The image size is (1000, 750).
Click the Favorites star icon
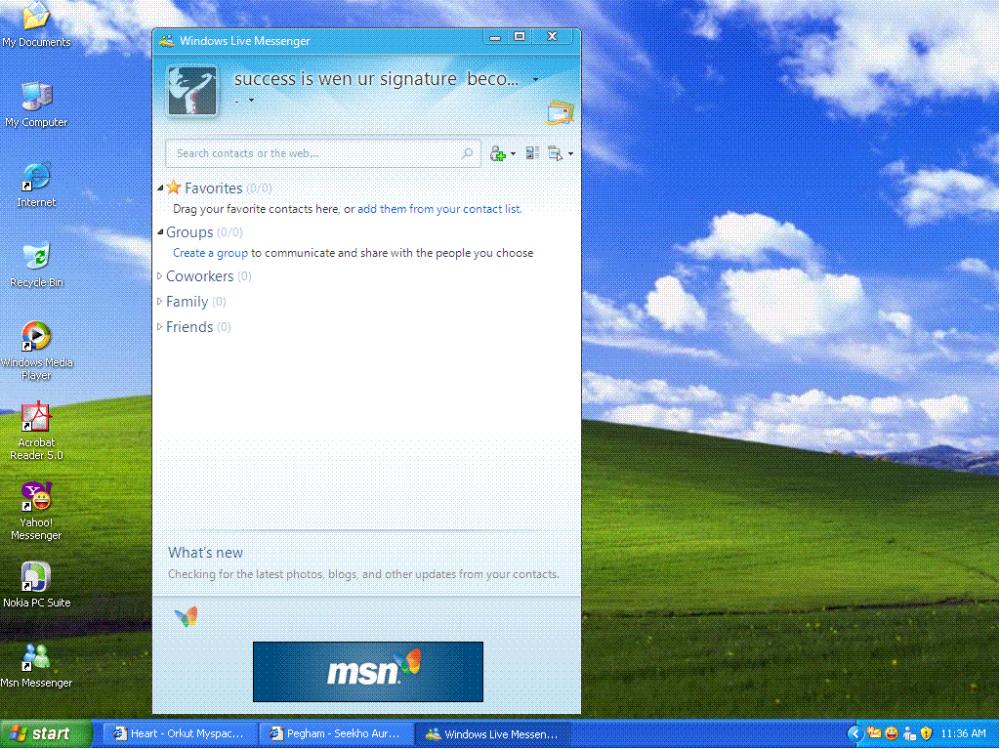[x=173, y=188]
